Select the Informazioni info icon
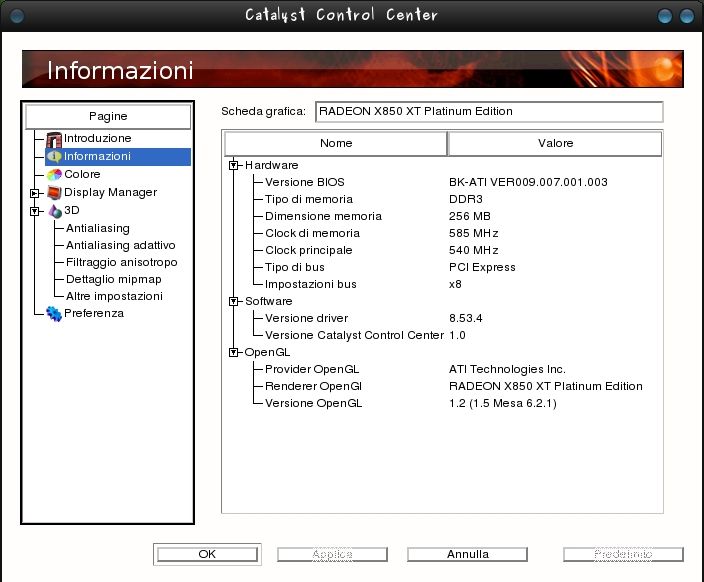 (54, 157)
